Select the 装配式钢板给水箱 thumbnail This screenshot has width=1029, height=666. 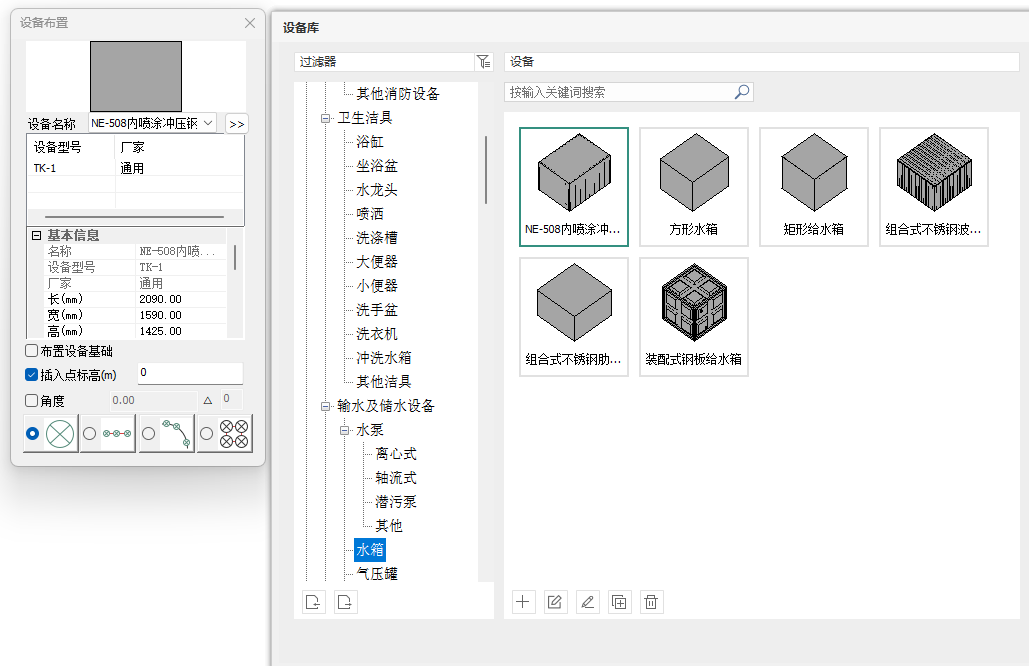(x=693, y=316)
